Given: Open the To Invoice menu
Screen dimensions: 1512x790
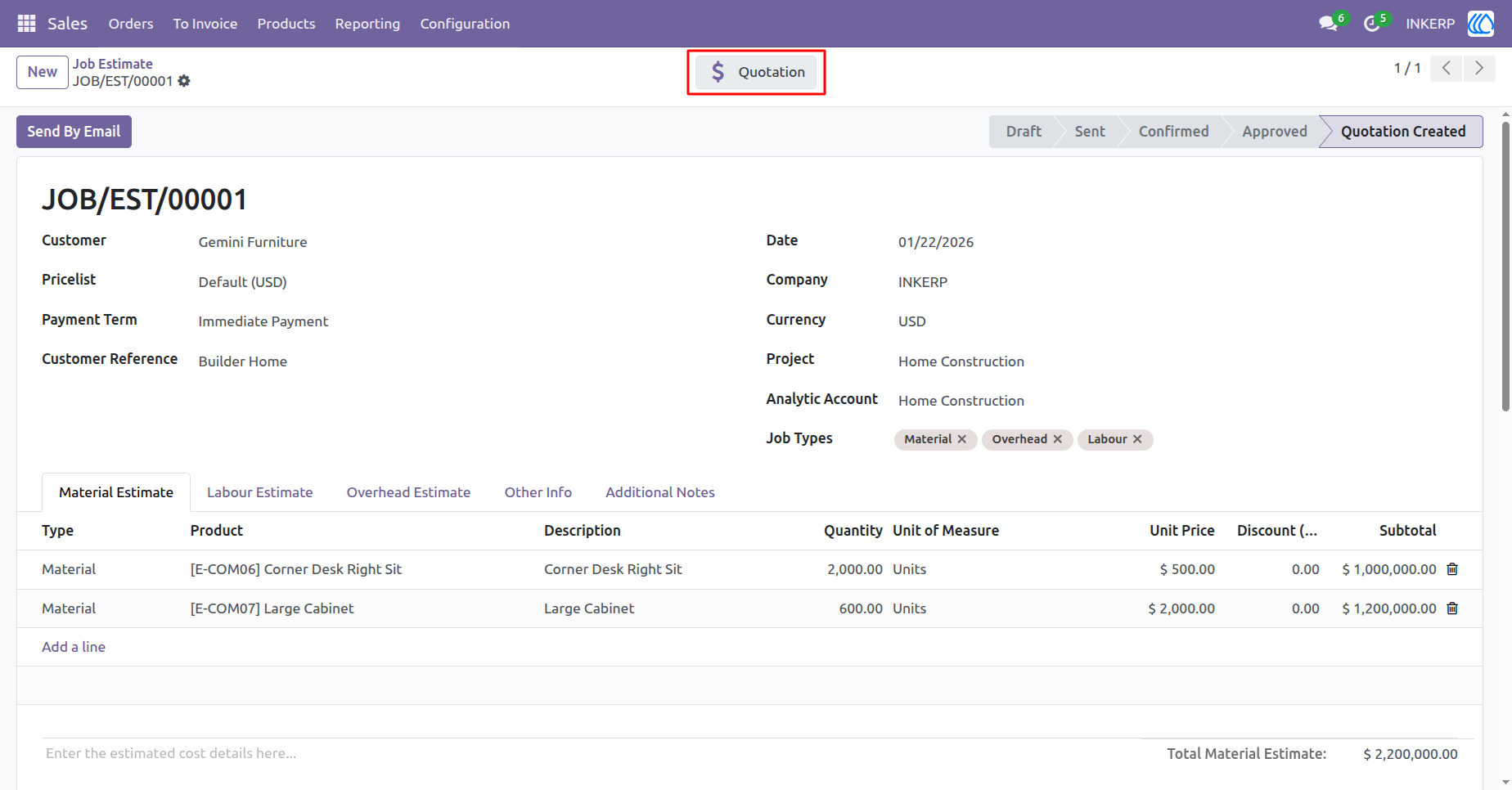Looking at the screenshot, I should (x=205, y=24).
